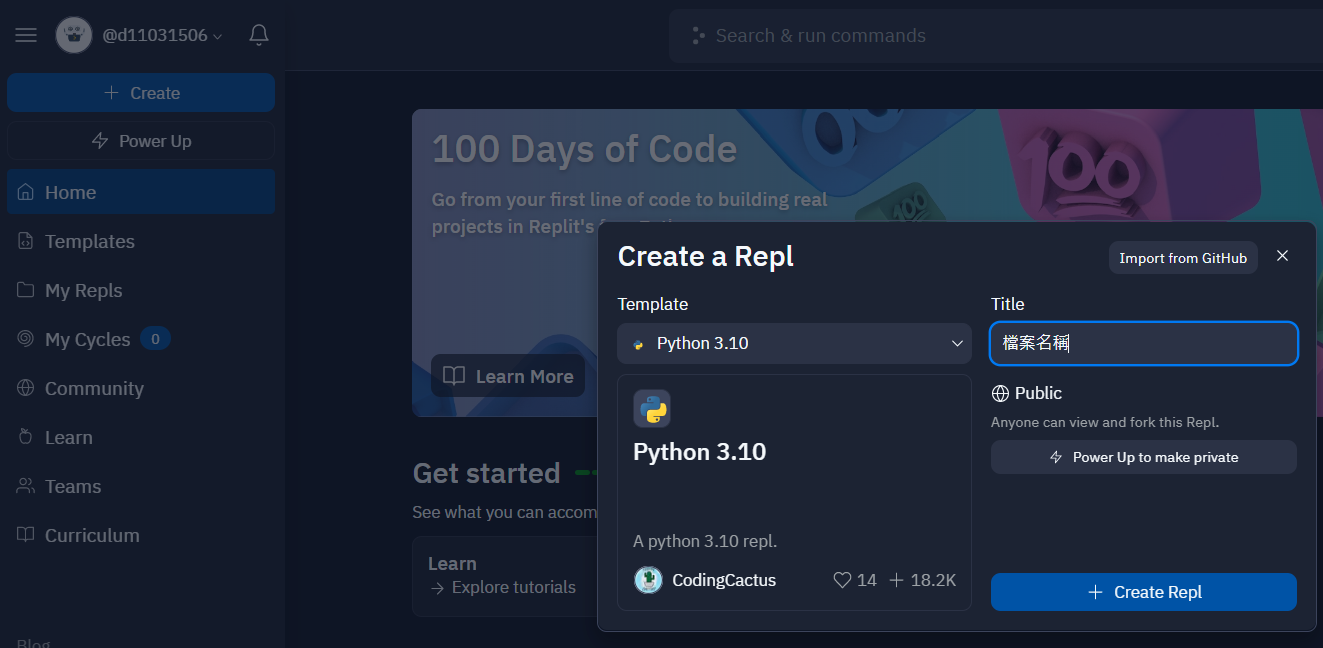Click the 'Anyone can view and fork this Repl.' text
The image size is (1323, 648).
pyautogui.click(x=1105, y=422)
